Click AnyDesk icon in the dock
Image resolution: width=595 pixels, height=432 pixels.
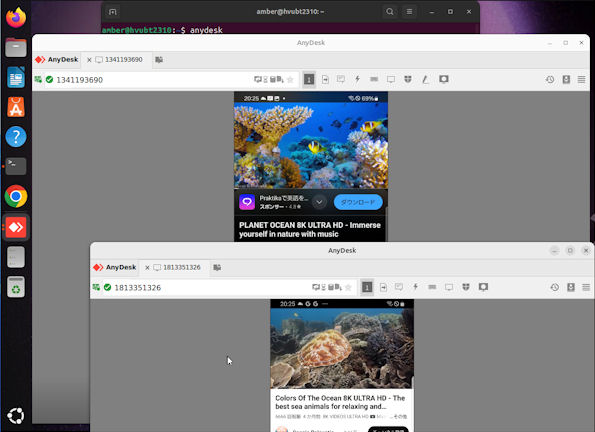pos(16,227)
